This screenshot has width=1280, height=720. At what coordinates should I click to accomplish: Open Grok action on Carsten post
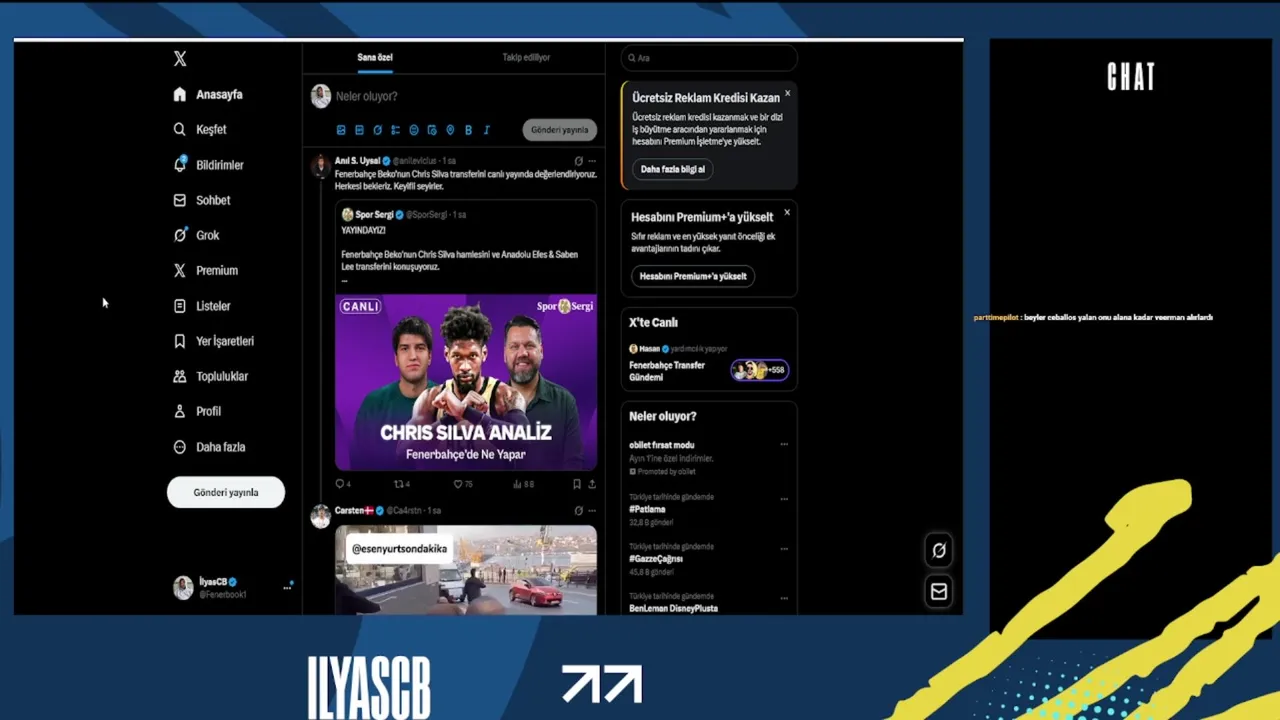(x=578, y=510)
